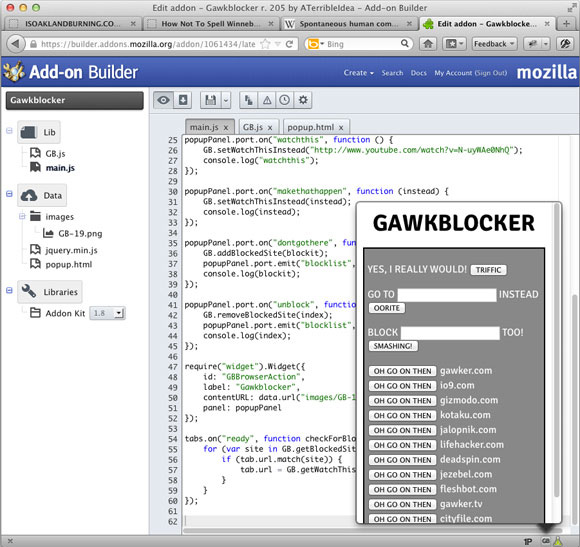Click OH GO ON THEN for kotaku.com

[x=402, y=415]
